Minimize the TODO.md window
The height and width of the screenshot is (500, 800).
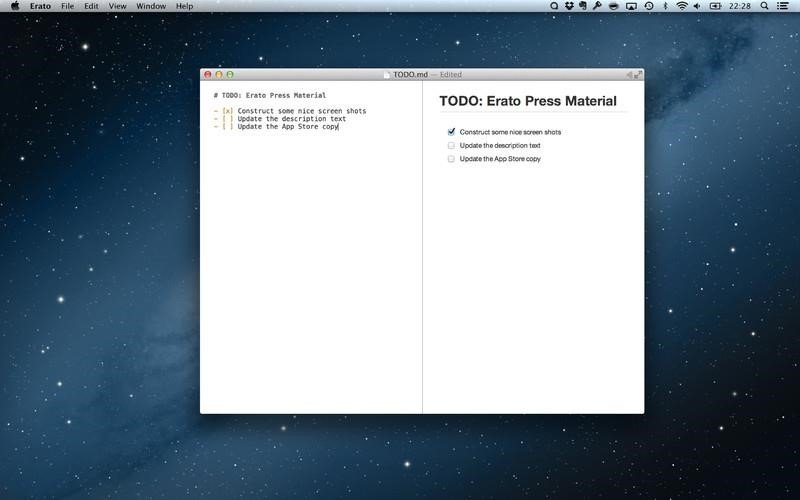coord(219,74)
